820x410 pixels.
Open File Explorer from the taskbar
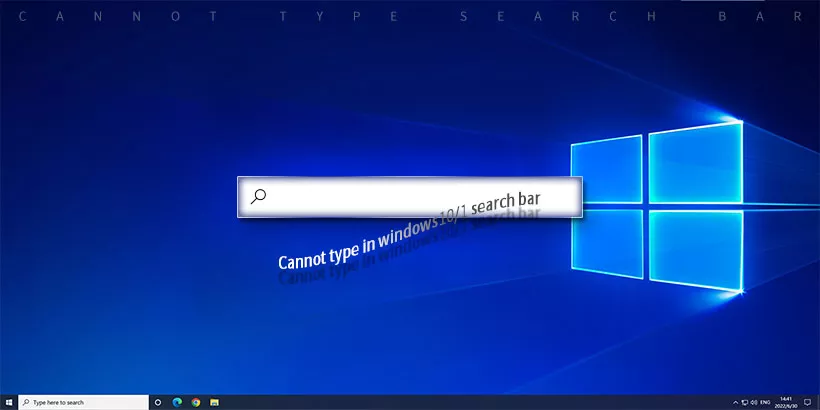click(x=214, y=402)
